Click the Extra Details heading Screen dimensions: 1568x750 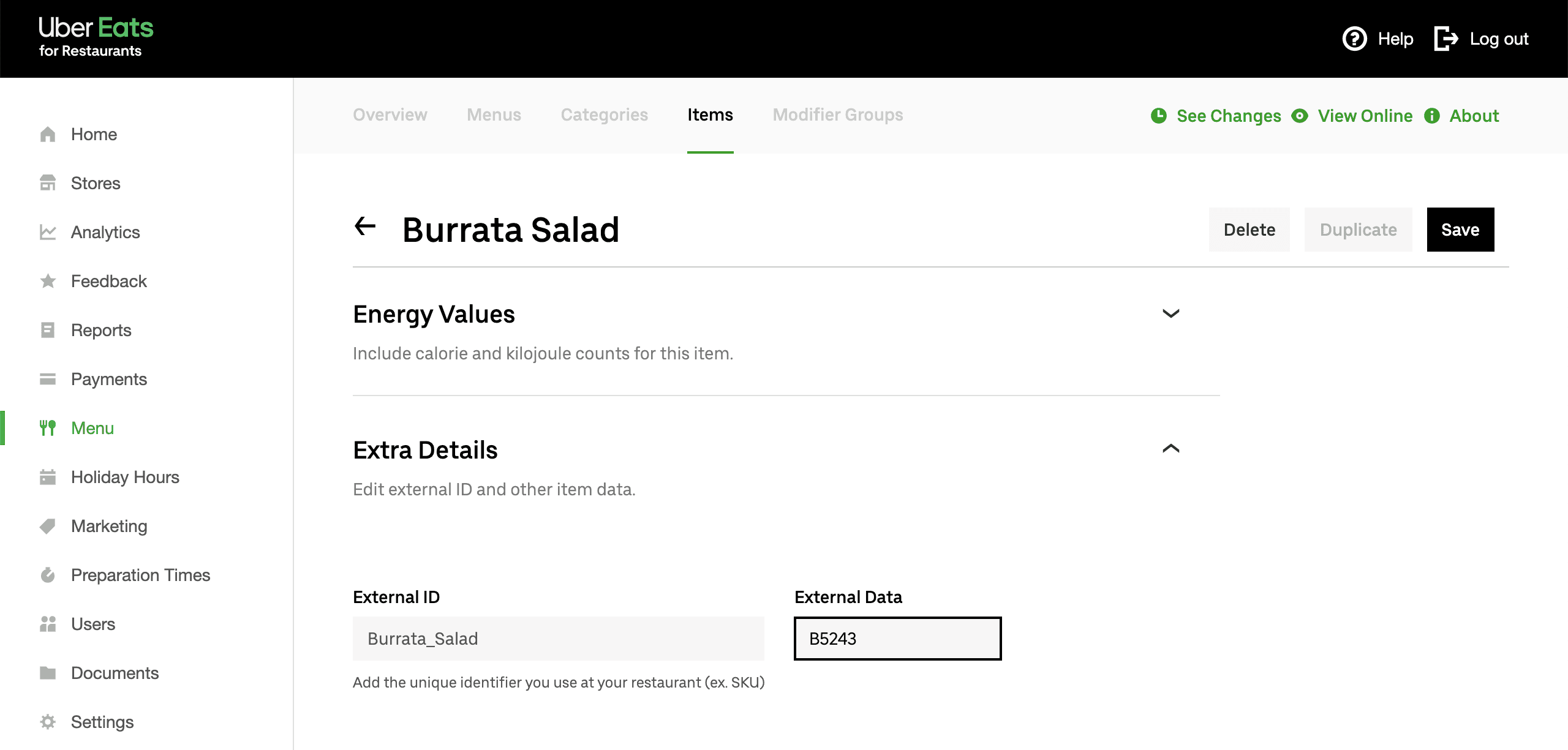tap(425, 450)
